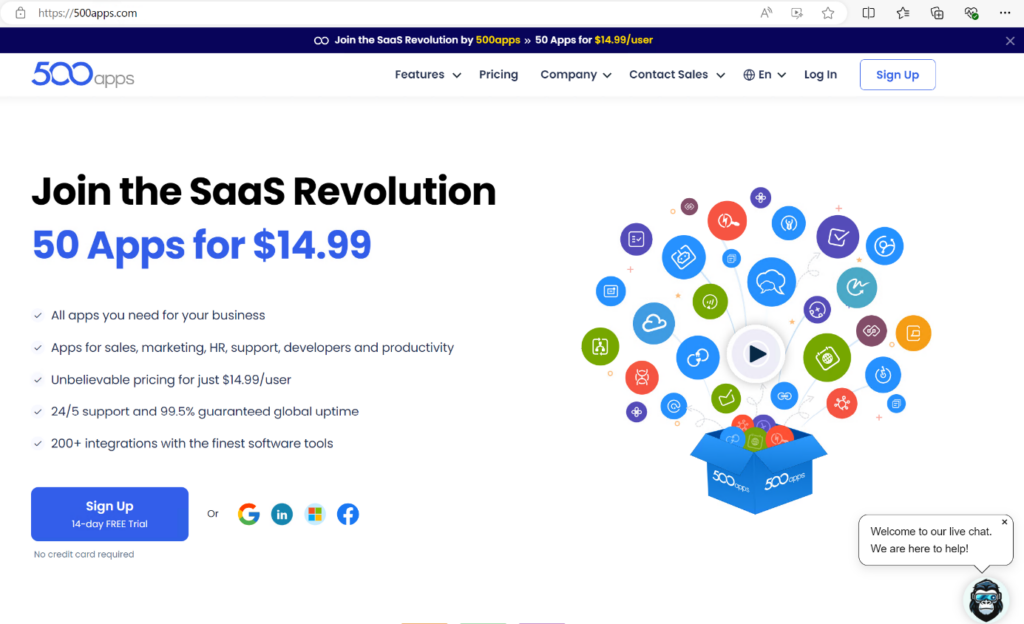Screen dimensions: 1024x624
Task: Click the orange app icon at the right edge
Action: [913, 333]
